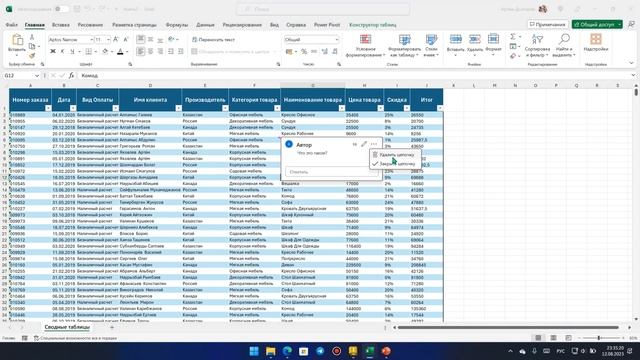This screenshot has height=360, width=640.
Task: Open Find and Select (Найти и выделить)
Action: [x=564, y=45]
